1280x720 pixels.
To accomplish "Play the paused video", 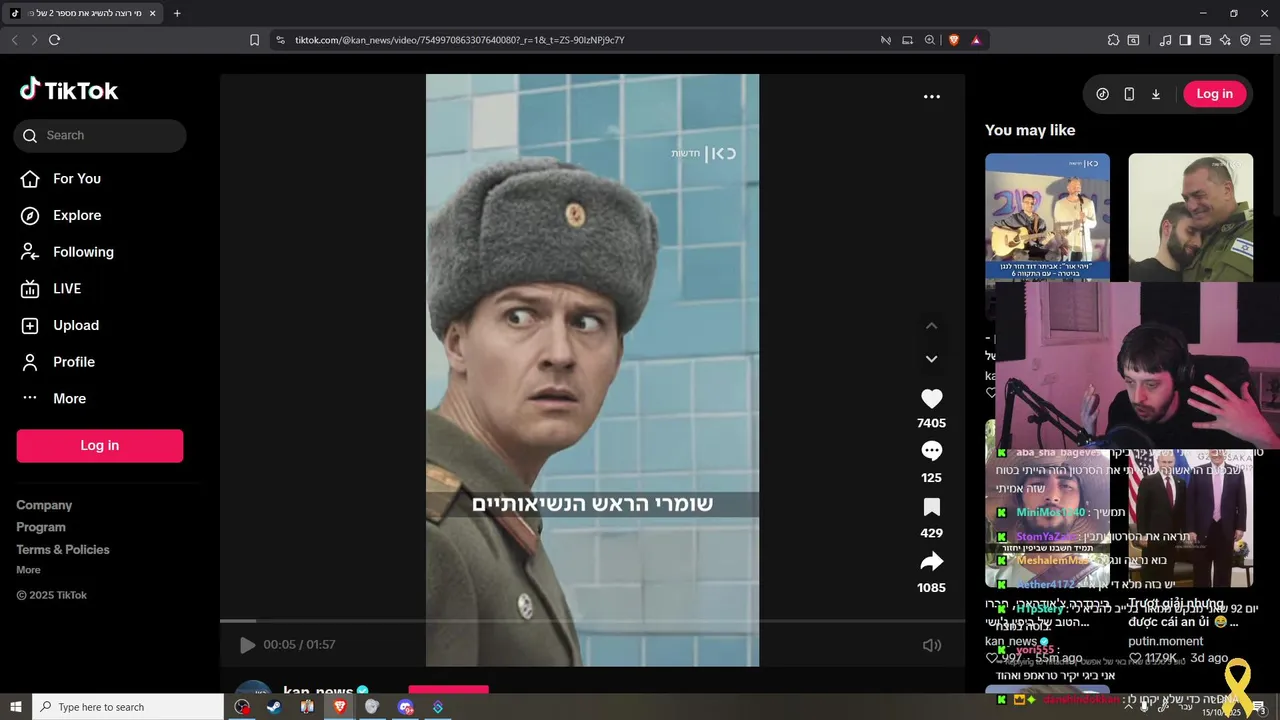I will [247, 646].
